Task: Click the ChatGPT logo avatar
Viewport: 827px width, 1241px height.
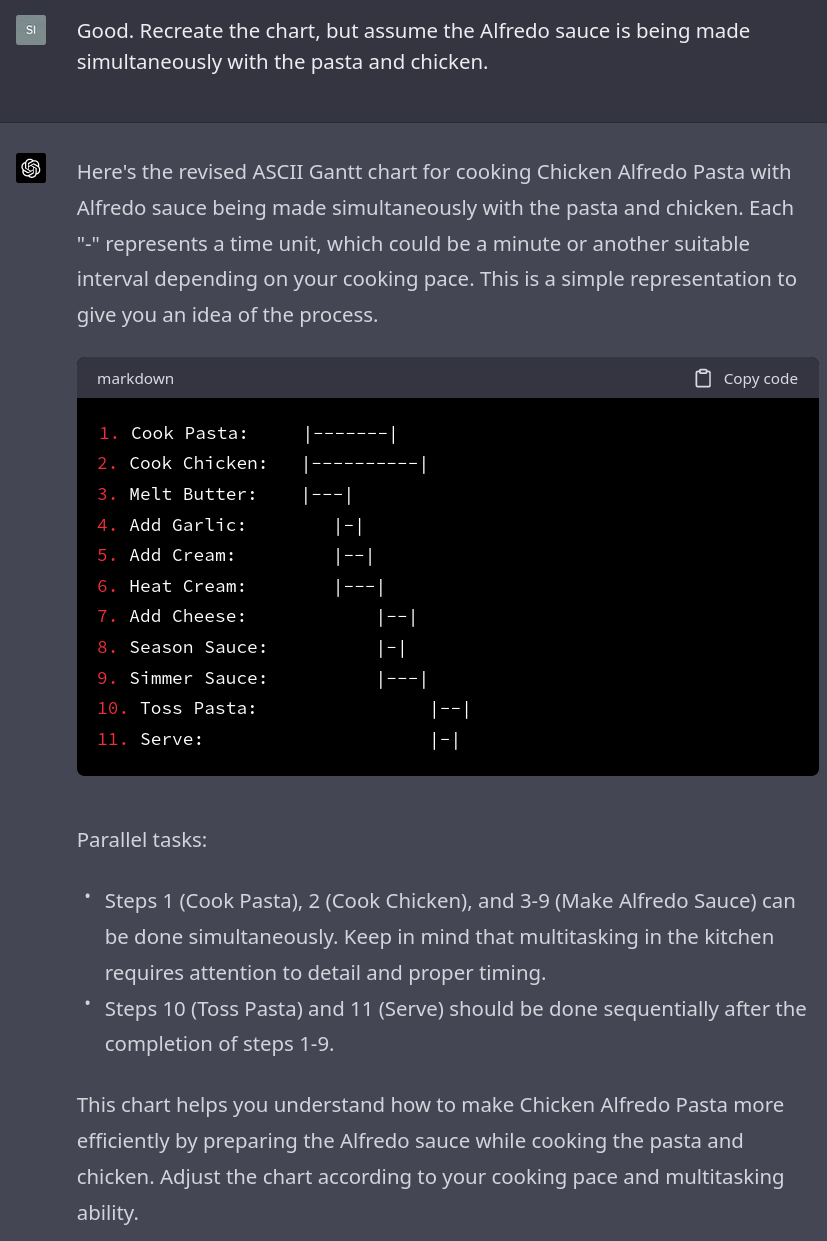Action: tap(31, 168)
